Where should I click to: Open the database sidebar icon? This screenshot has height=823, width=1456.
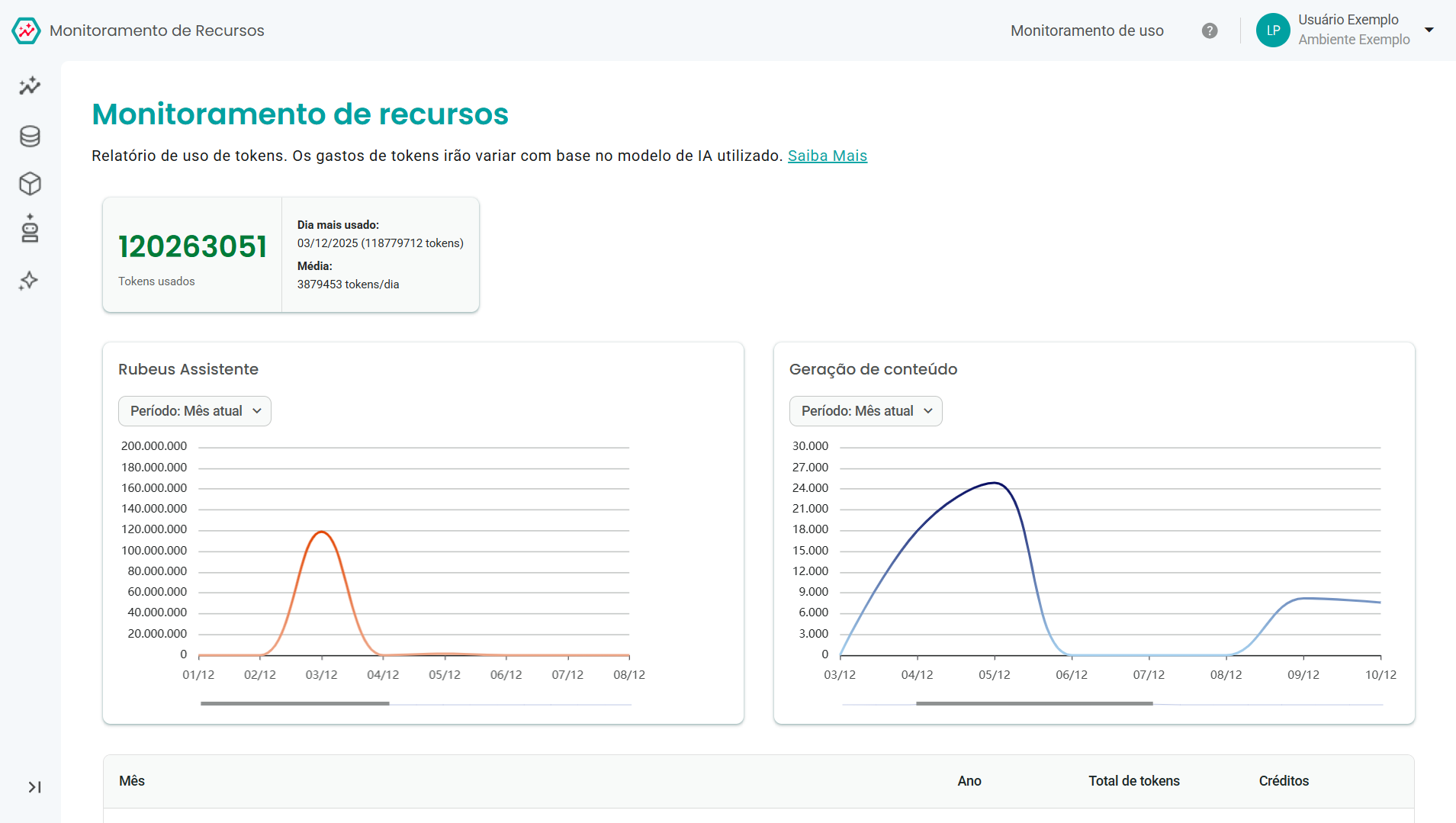(x=30, y=136)
